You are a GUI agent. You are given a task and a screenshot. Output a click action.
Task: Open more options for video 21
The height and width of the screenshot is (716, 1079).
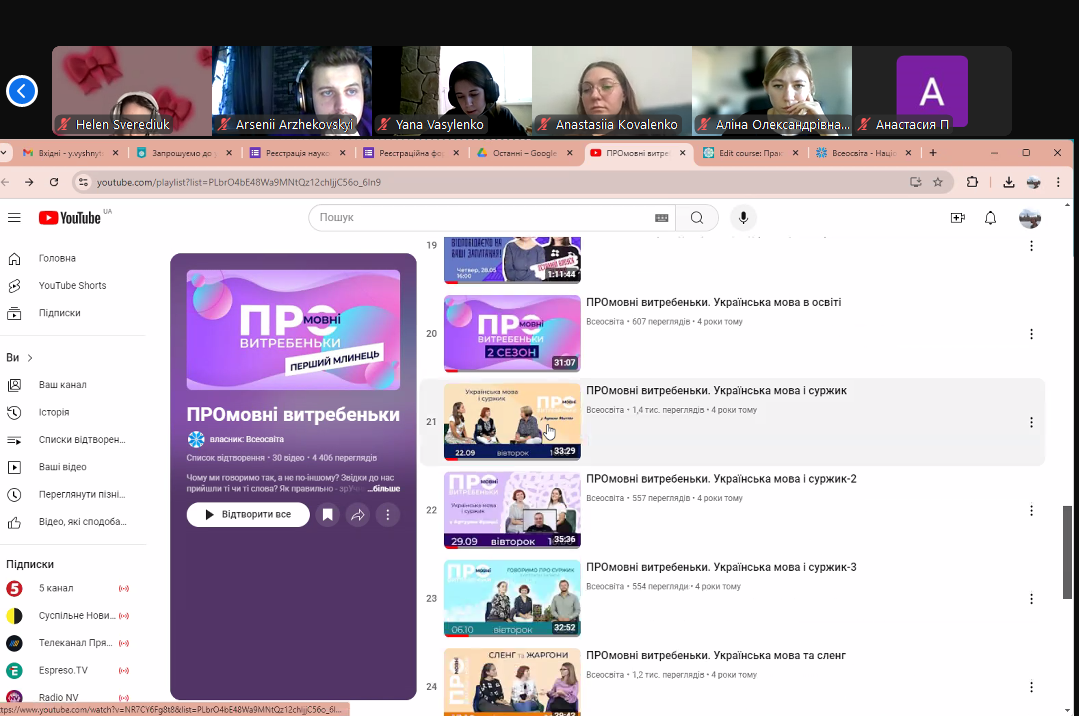(x=1031, y=422)
